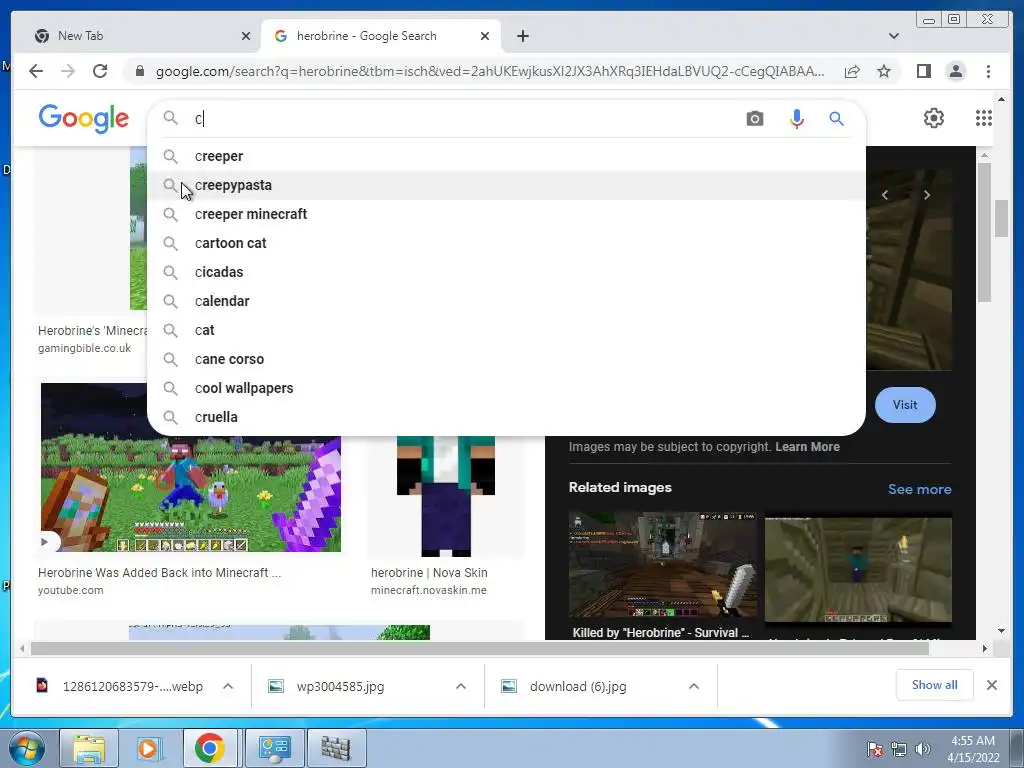This screenshot has width=1024, height=768.
Task: Open 'Killed by Herobrine - Survival' related image
Action: click(x=663, y=565)
